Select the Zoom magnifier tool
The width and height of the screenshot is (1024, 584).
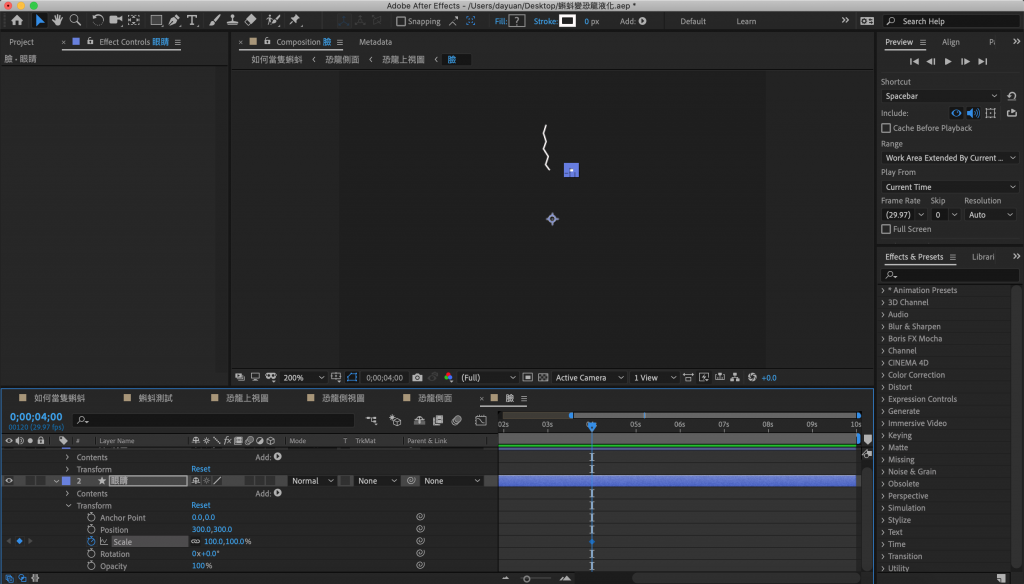[75, 20]
